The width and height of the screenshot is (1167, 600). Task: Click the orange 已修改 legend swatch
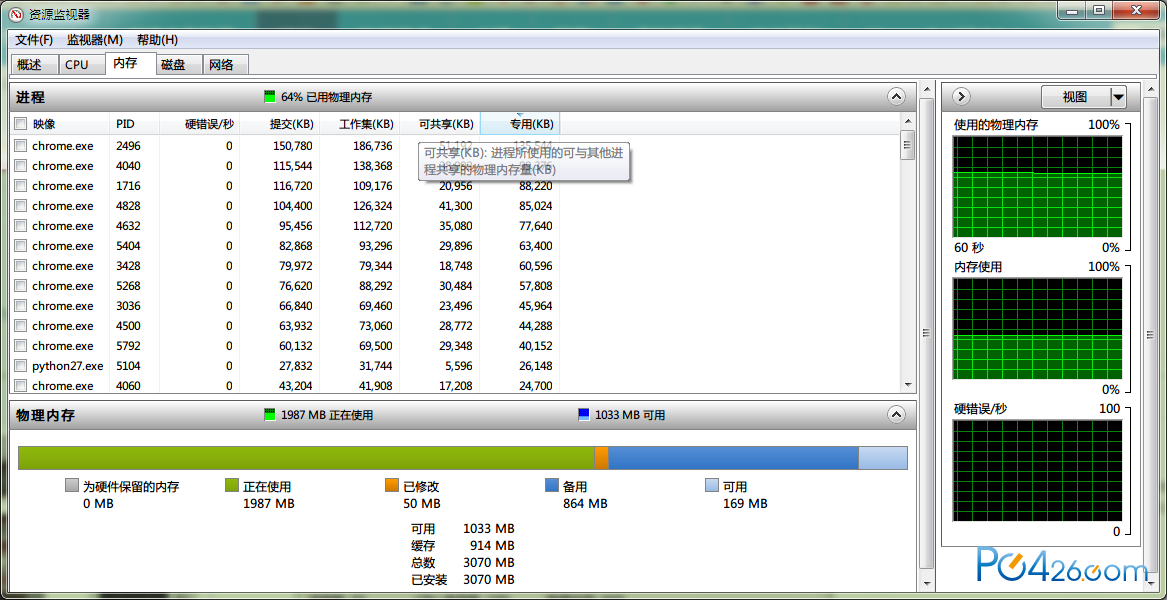(x=391, y=486)
